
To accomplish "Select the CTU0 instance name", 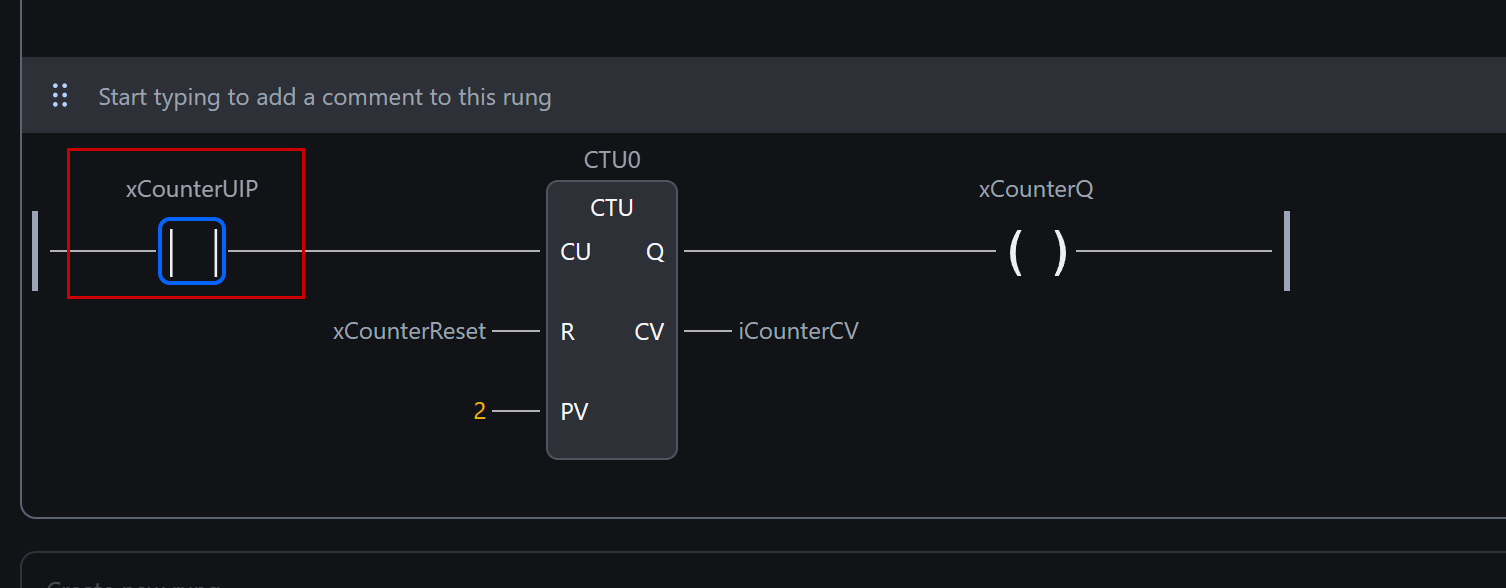I will click(x=612, y=160).
